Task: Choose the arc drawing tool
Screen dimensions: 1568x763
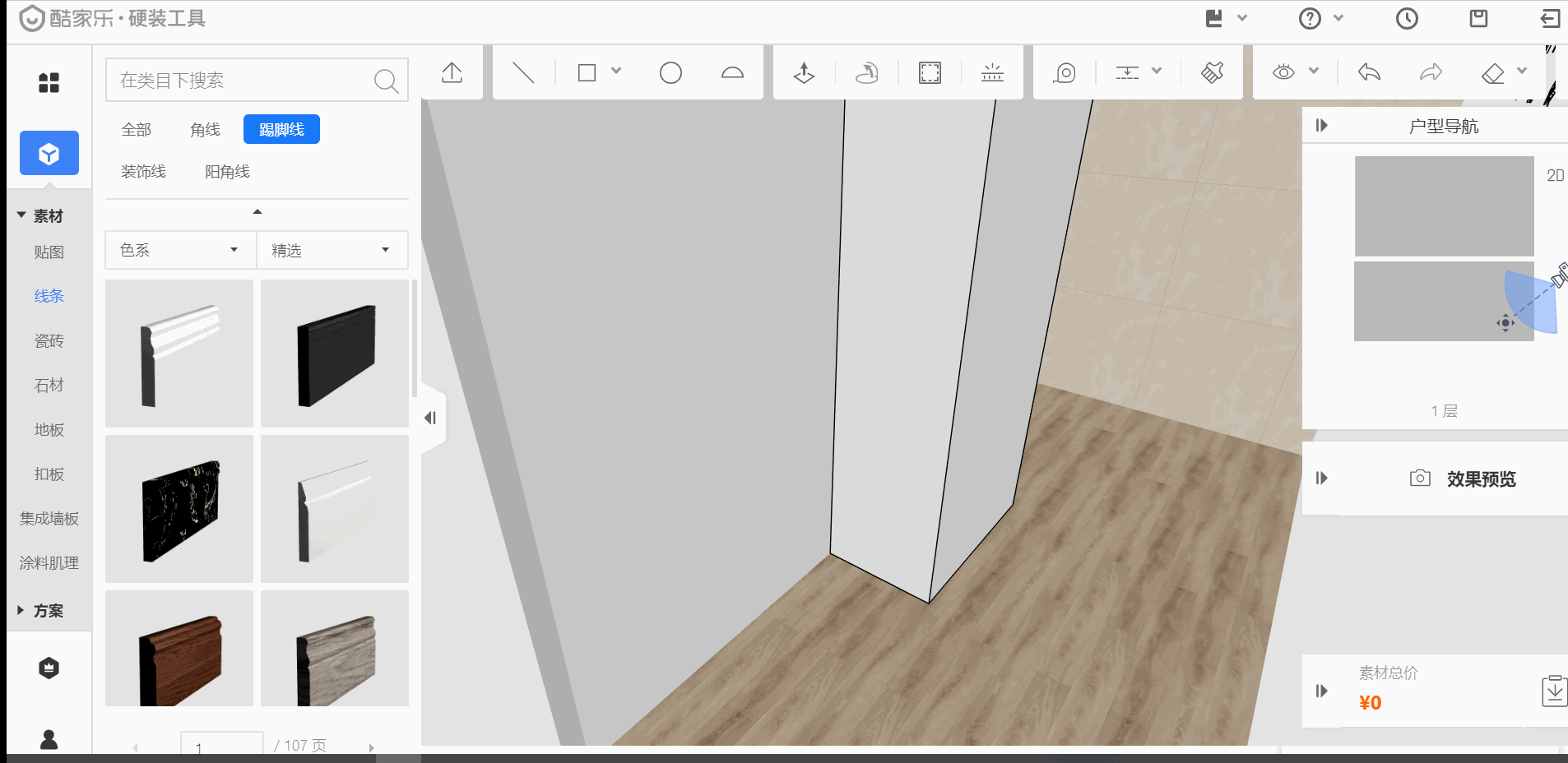Action: tap(731, 73)
